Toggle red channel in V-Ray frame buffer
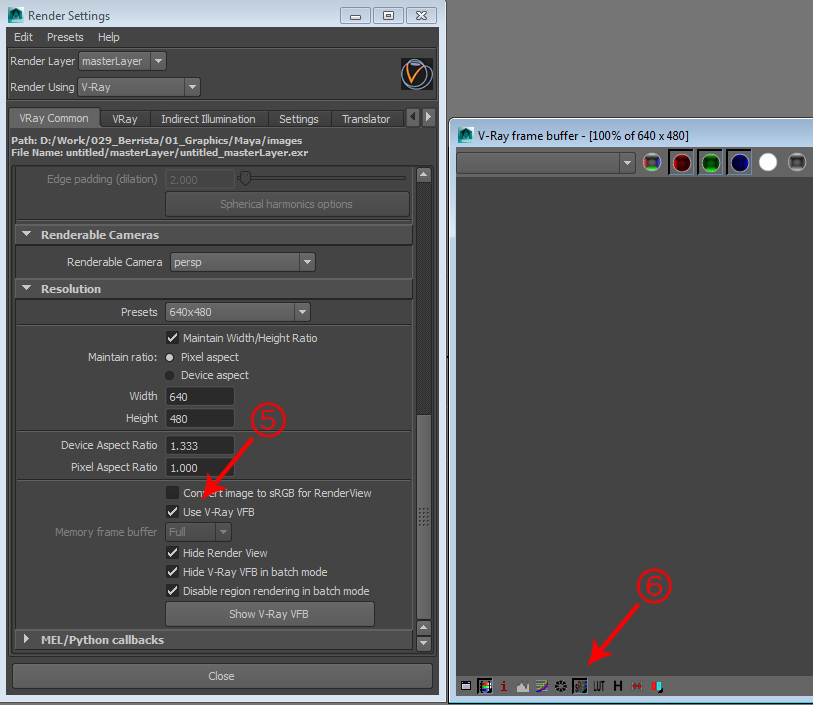This screenshot has width=813, height=705. point(681,163)
